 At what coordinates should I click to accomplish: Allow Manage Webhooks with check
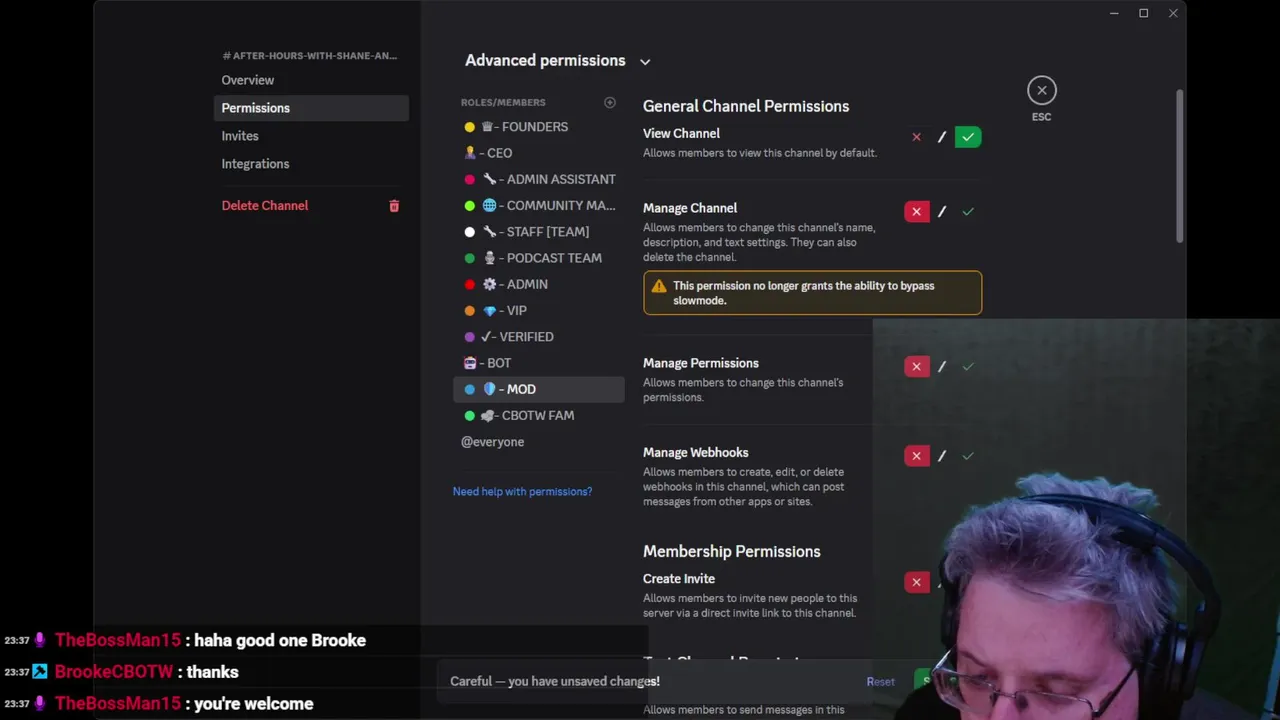click(x=968, y=456)
